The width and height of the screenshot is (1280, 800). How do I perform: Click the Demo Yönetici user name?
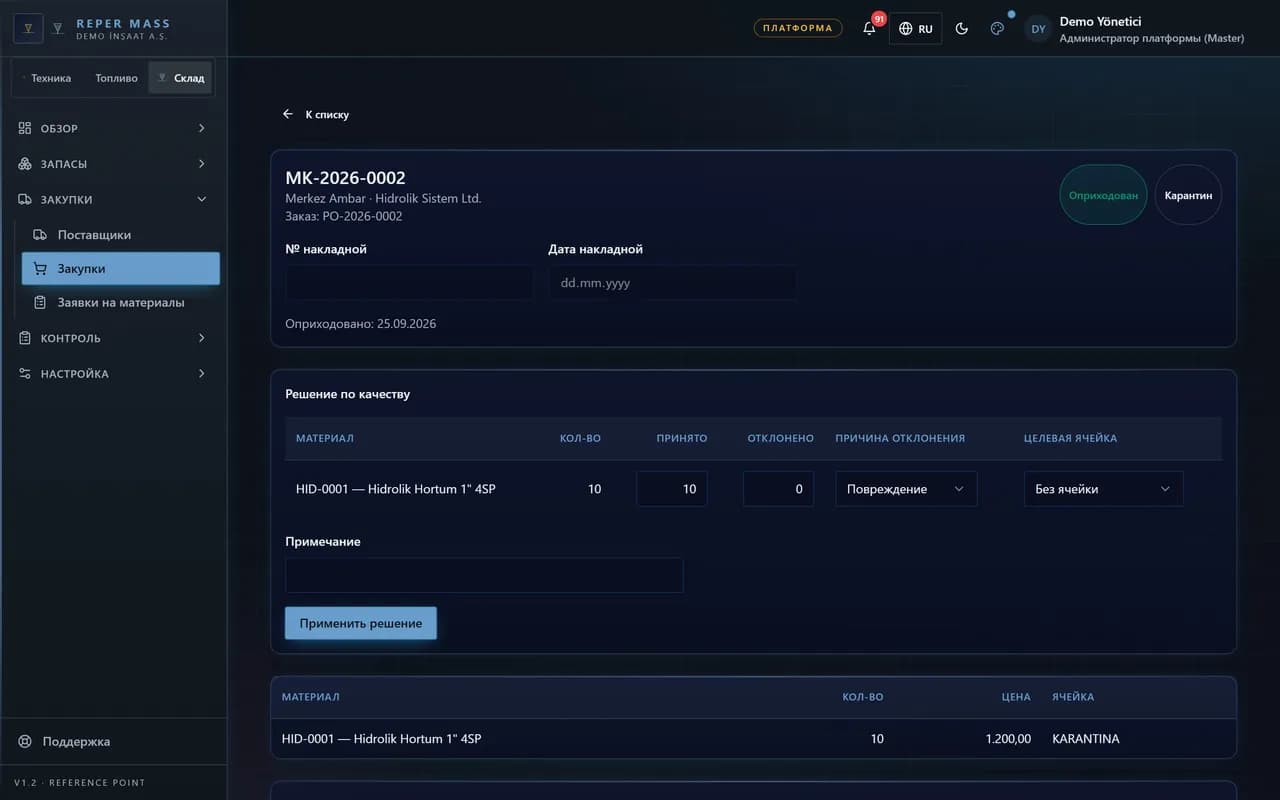tap(1100, 21)
